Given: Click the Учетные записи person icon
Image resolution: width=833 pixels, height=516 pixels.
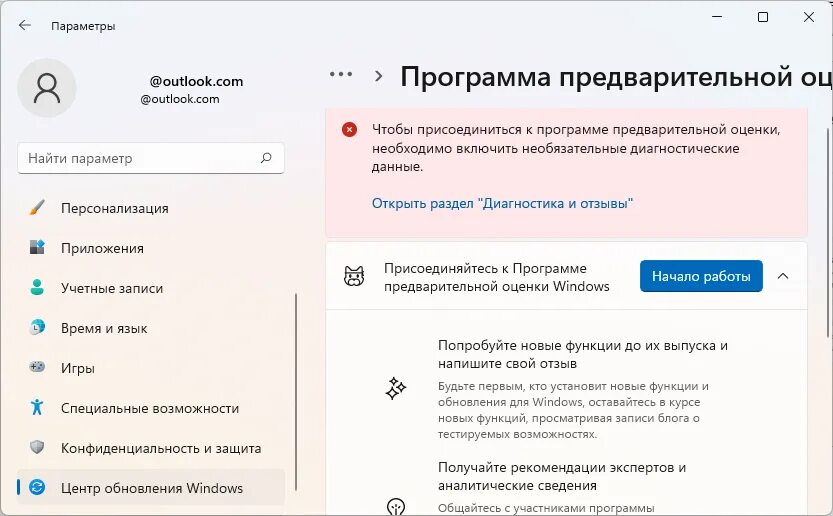Looking at the screenshot, I should (x=37, y=287).
